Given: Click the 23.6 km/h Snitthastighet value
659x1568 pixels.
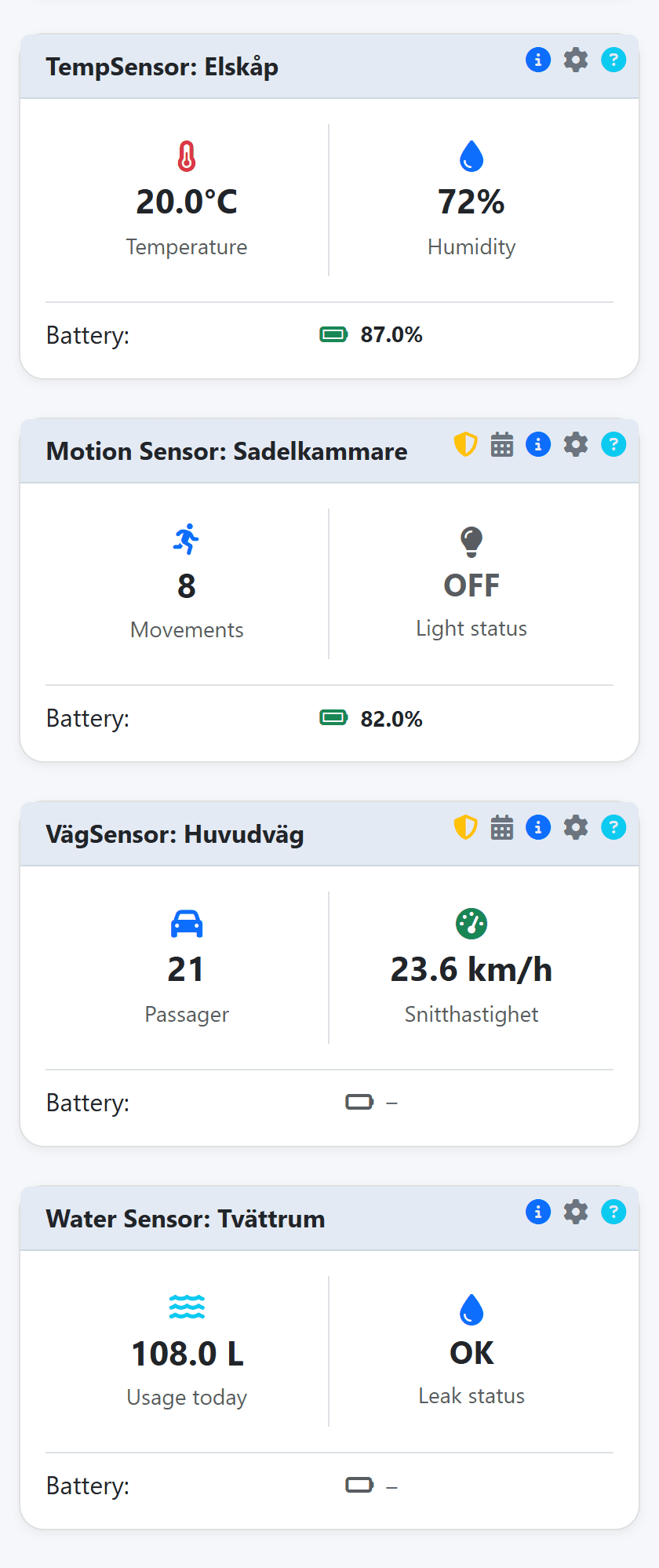Looking at the screenshot, I should 471,969.
